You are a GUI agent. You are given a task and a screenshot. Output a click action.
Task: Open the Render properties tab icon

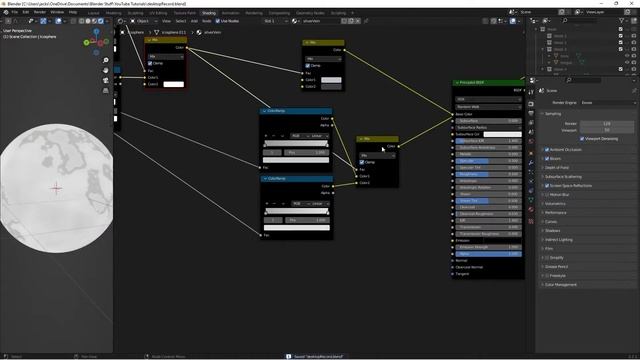(x=531, y=104)
